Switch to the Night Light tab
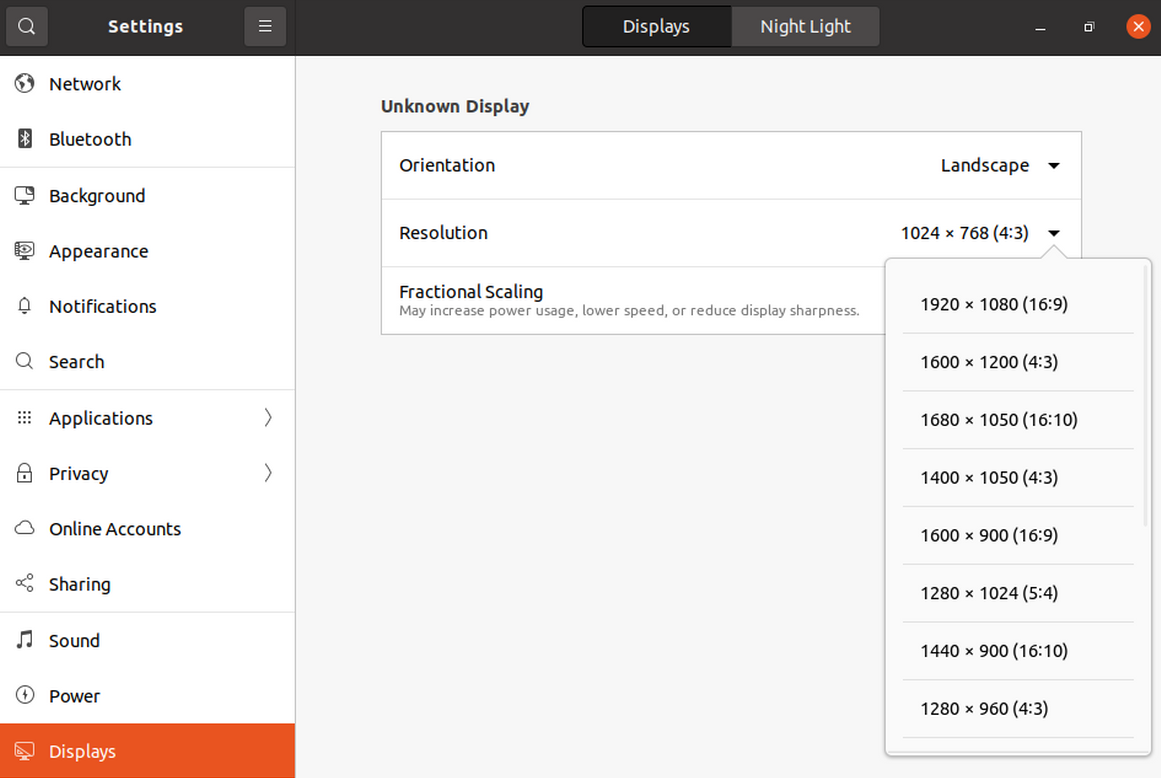 click(x=805, y=27)
